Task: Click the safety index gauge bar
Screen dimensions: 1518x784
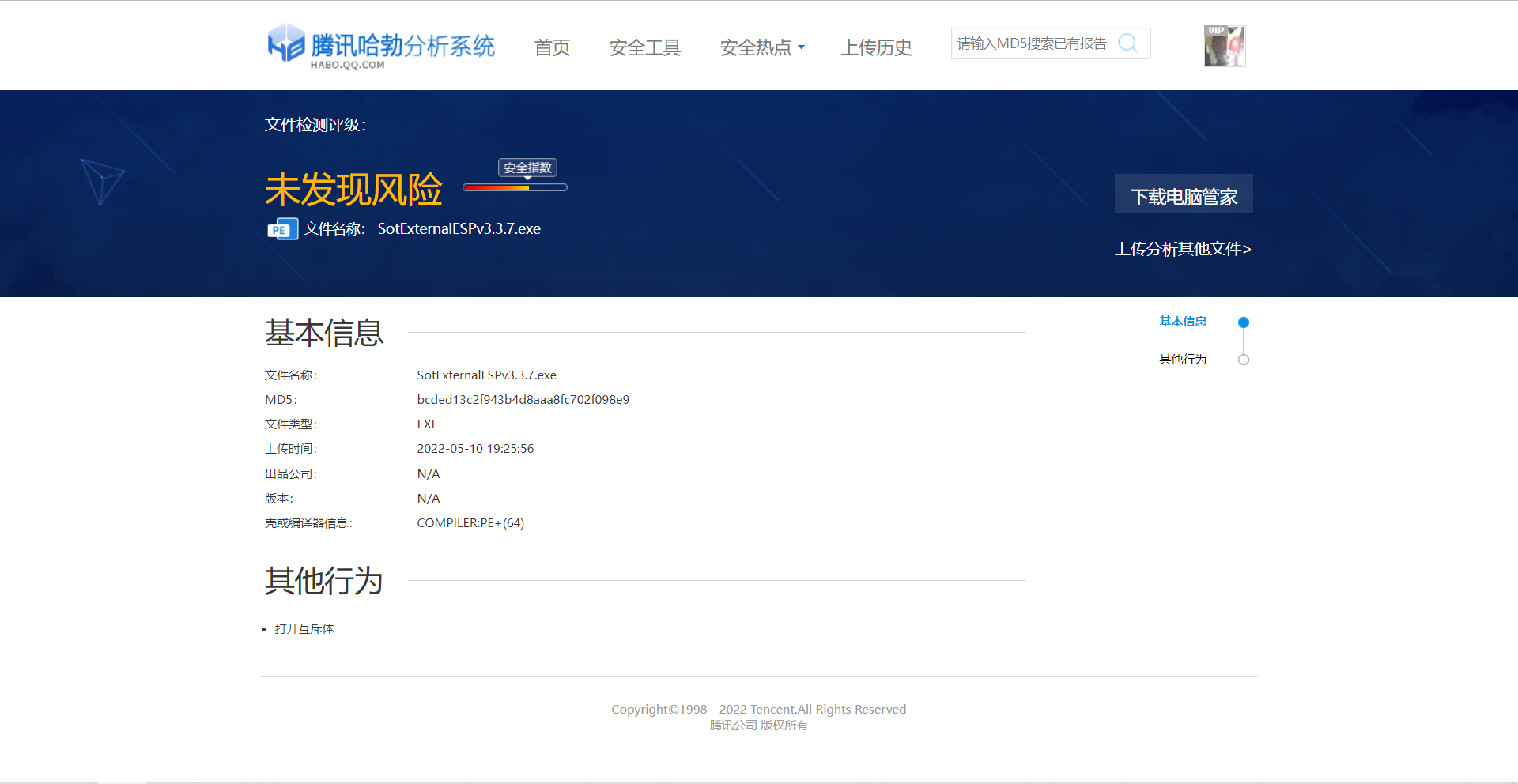Action: (x=515, y=188)
